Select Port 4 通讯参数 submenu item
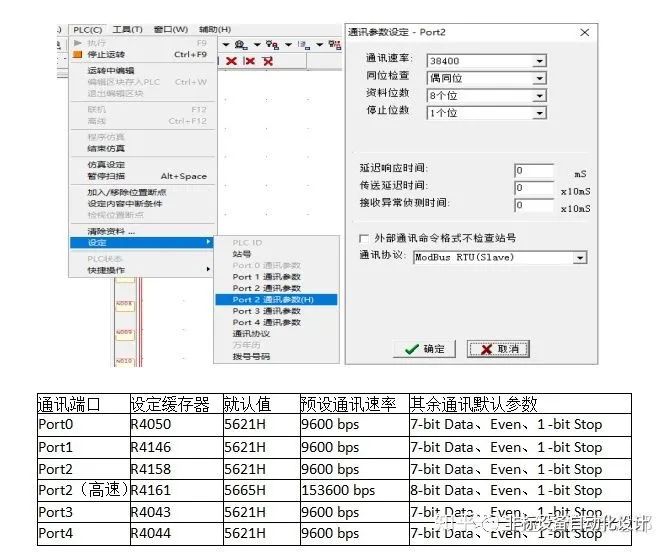The width and height of the screenshot is (670, 552). click(x=276, y=323)
